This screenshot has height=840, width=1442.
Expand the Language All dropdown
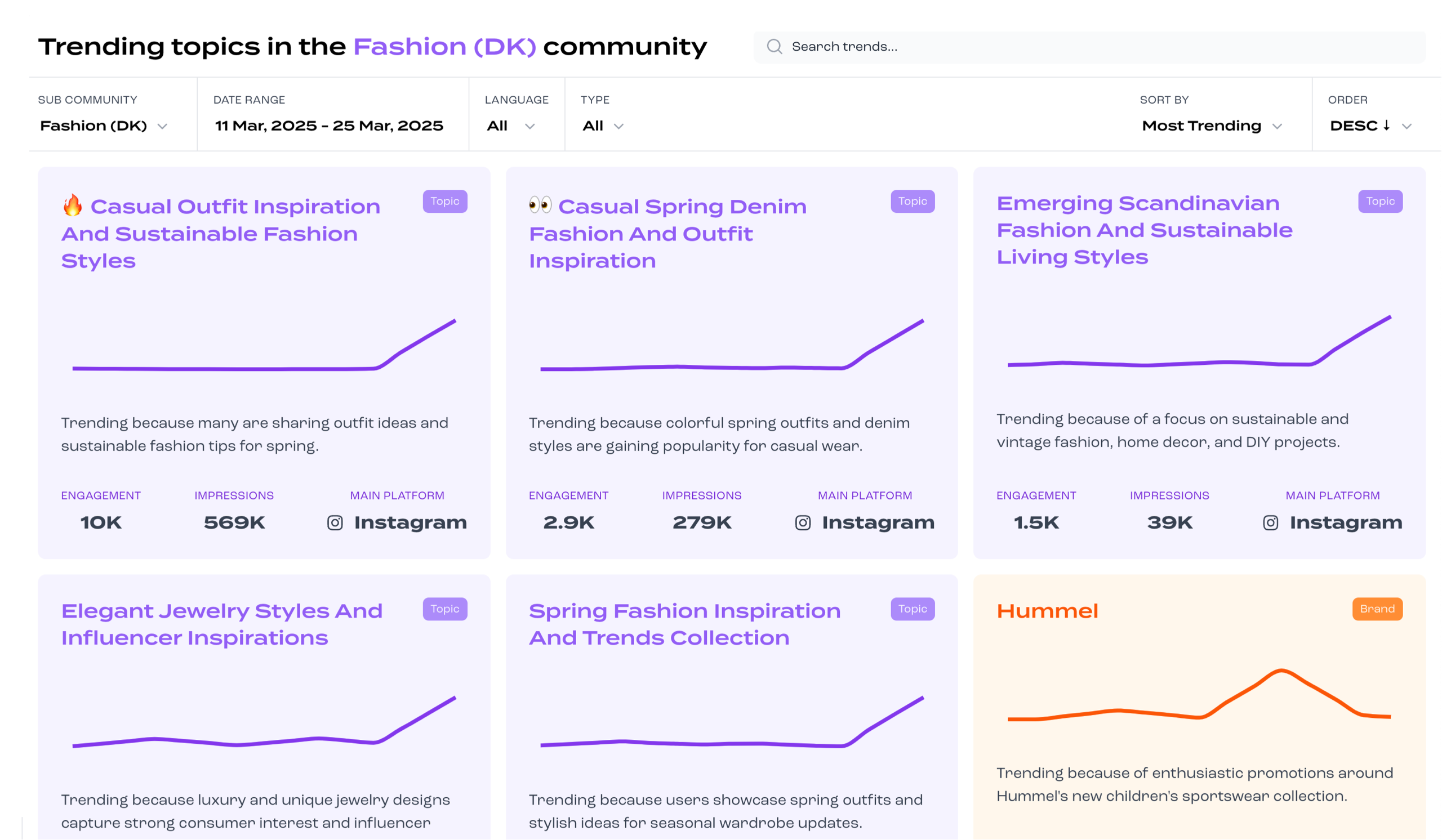[x=510, y=126]
